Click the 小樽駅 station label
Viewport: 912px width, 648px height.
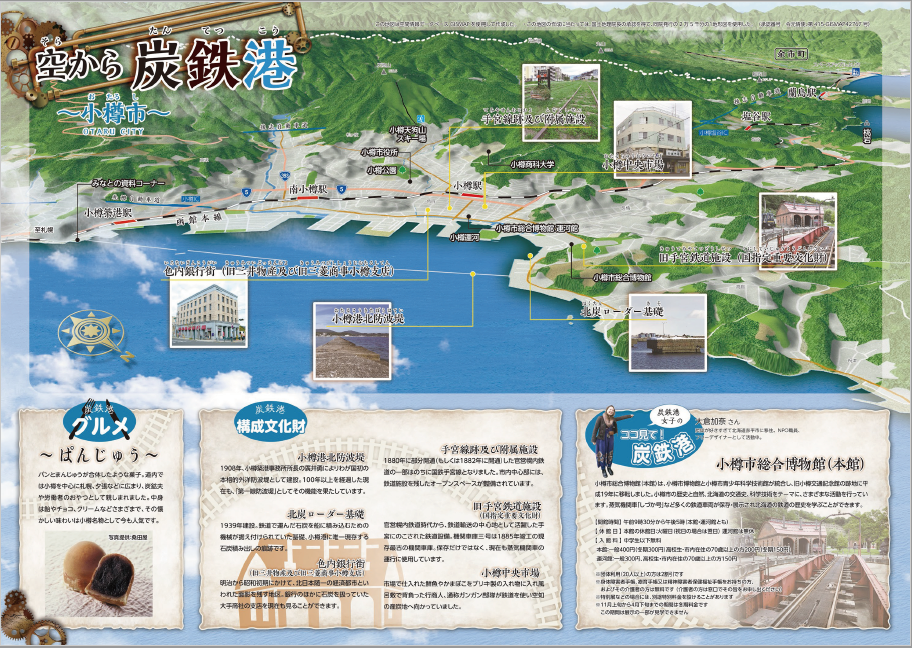[x=468, y=185]
